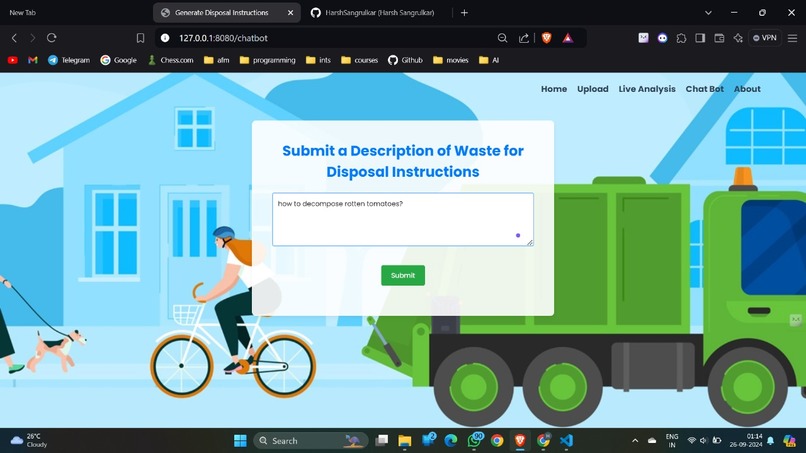Go to the Upload page

click(x=593, y=89)
